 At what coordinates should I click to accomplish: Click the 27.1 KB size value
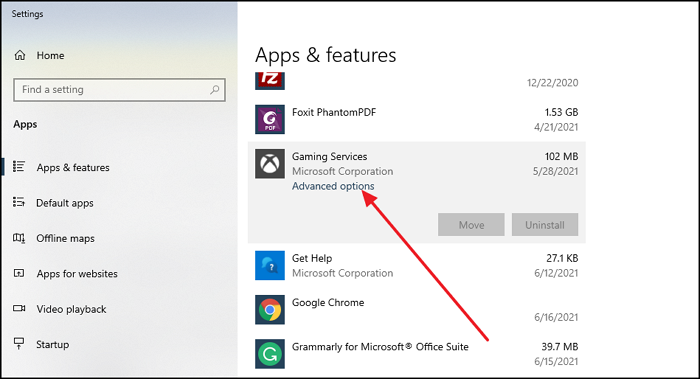tap(562, 258)
